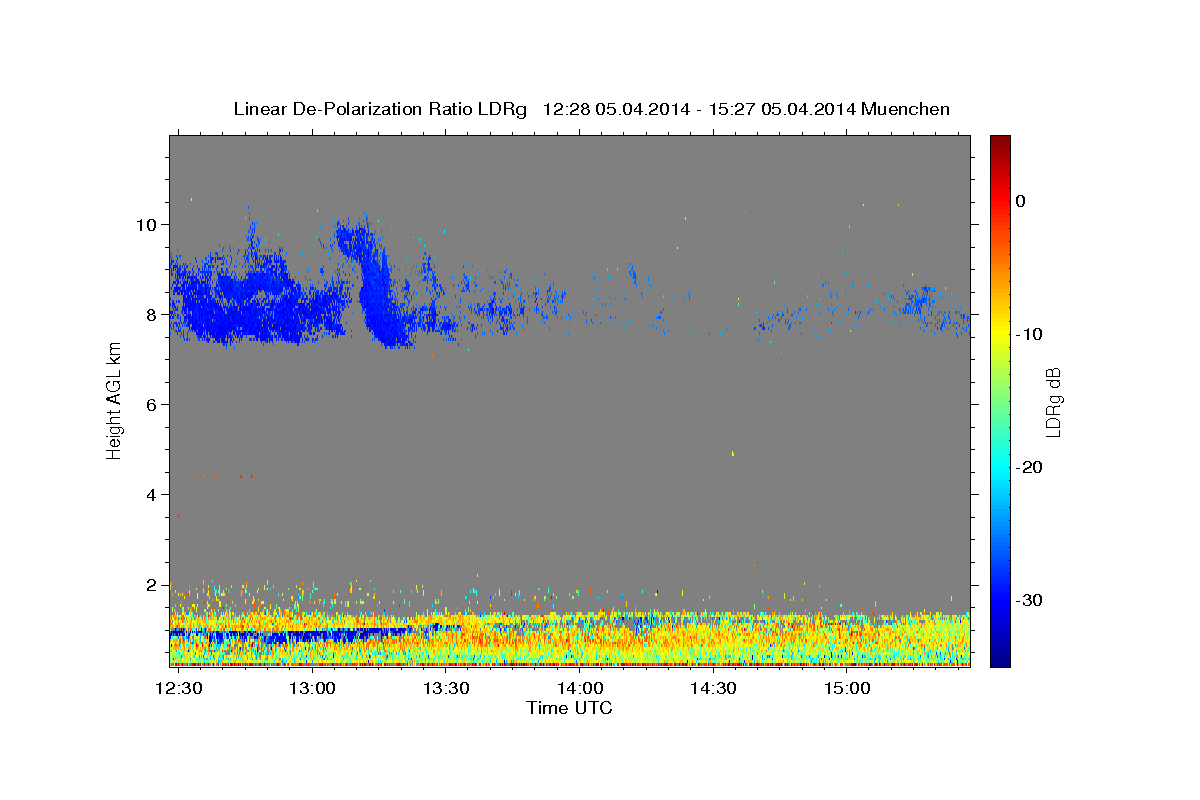Click the '12:30' time tick label

[x=179, y=689]
